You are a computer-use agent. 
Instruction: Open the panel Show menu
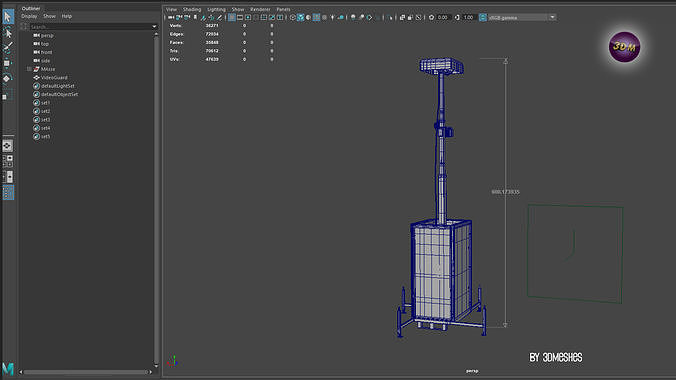pyautogui.click(x=238, y=9)
